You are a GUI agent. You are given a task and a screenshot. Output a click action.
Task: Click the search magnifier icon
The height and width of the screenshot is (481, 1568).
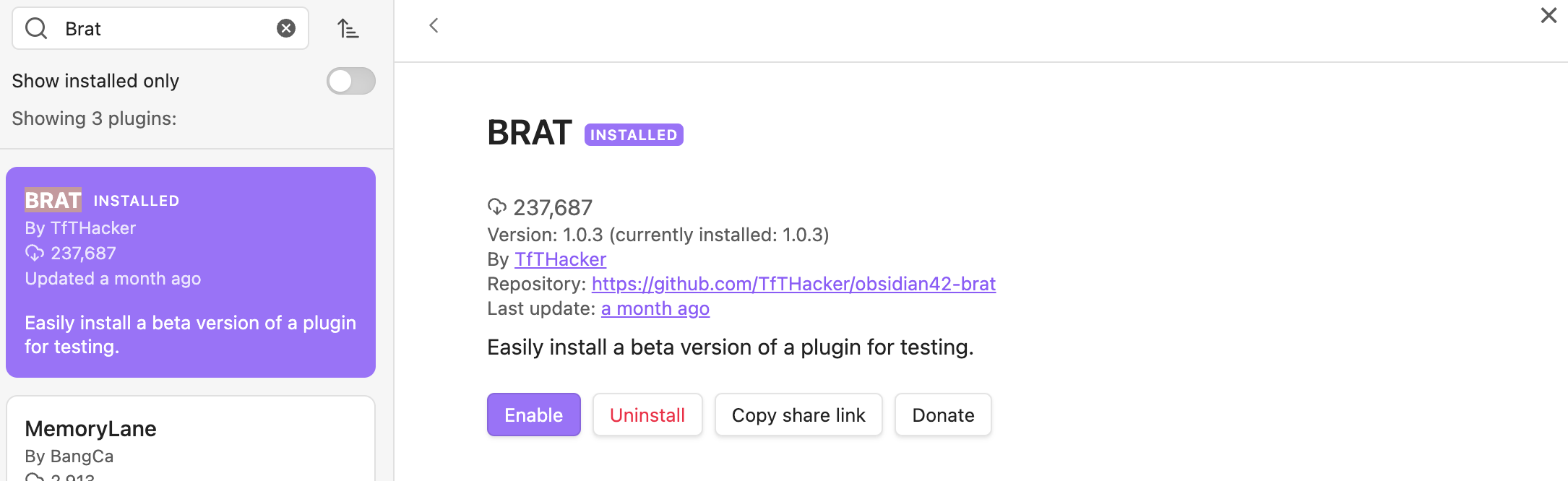pos(36,29)
